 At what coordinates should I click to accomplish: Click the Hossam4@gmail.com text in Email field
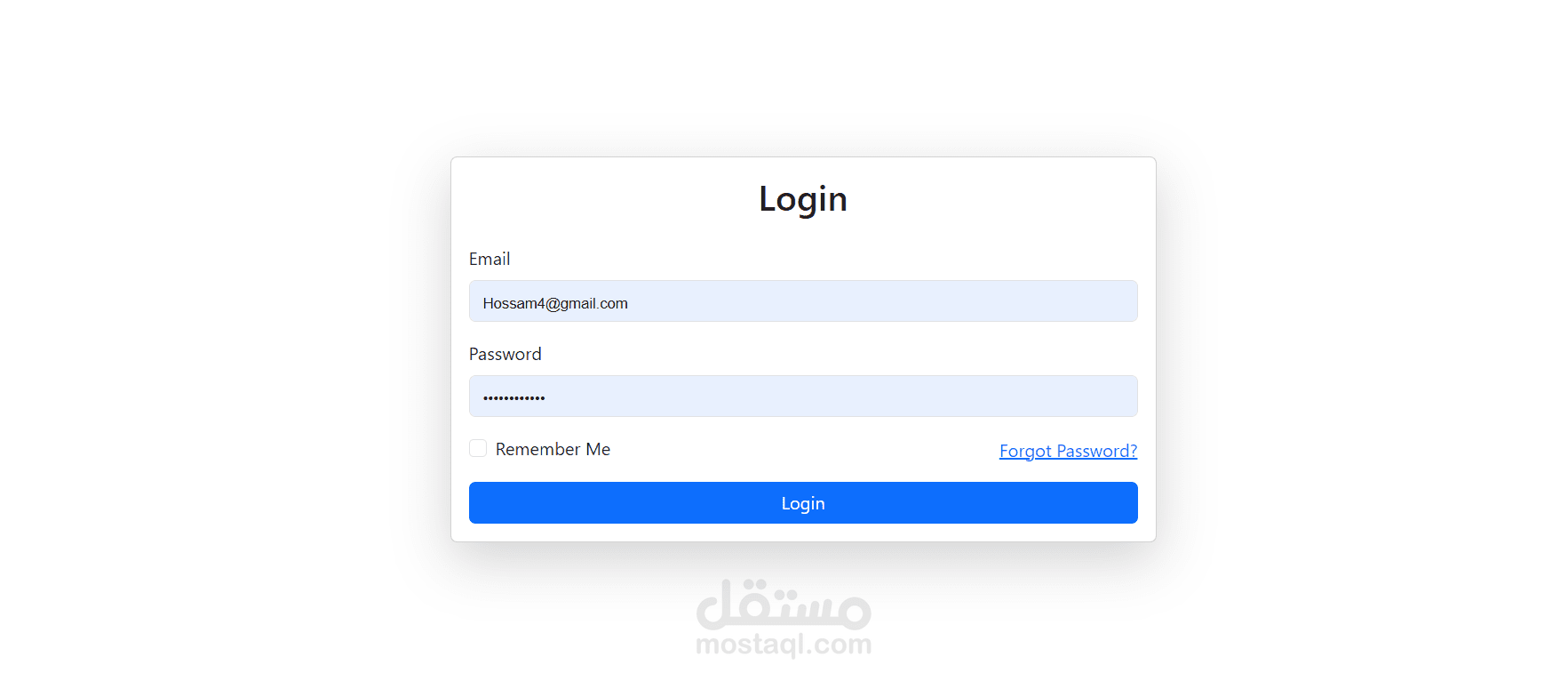pos(555,303)
